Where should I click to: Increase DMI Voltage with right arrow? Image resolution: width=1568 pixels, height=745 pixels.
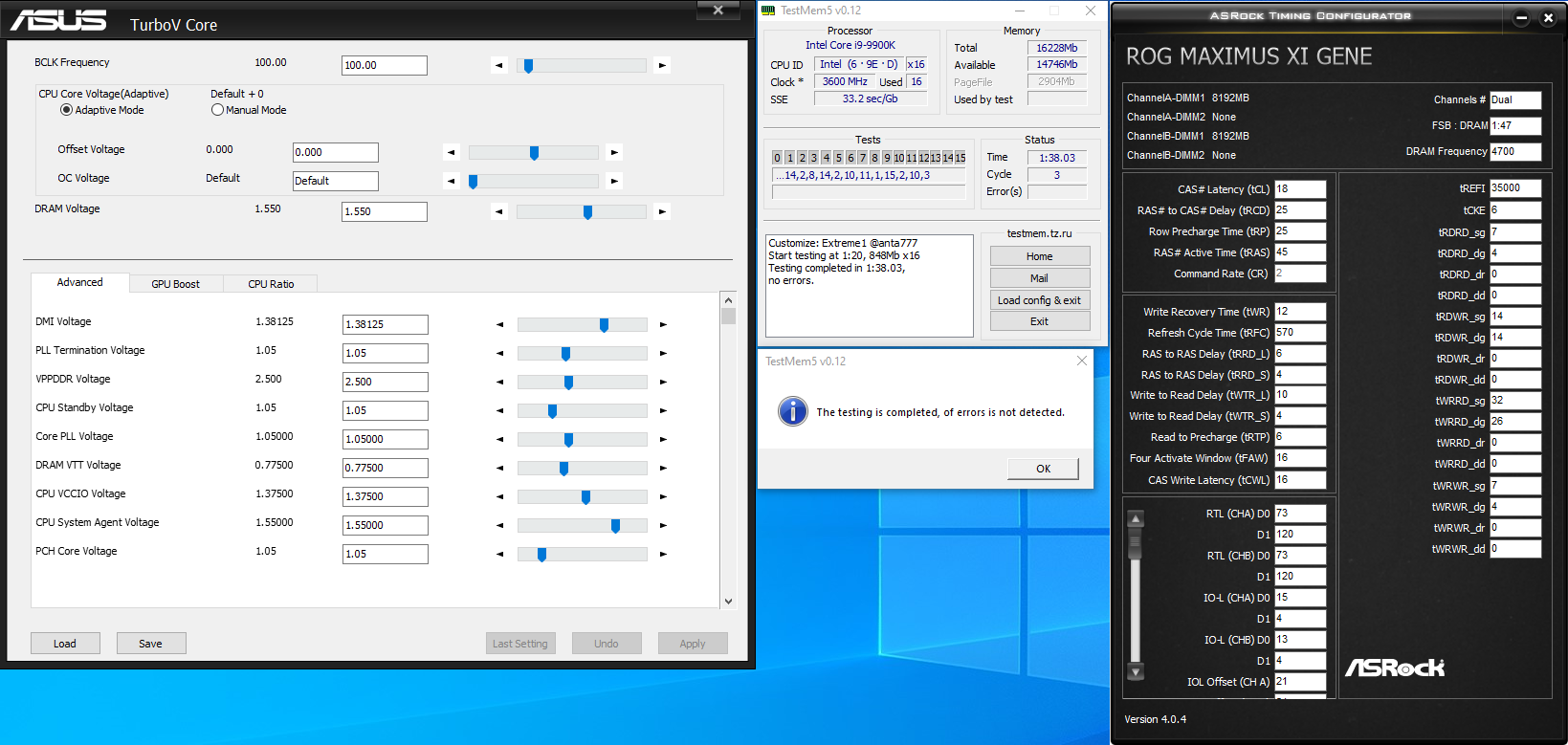point(663,324)
